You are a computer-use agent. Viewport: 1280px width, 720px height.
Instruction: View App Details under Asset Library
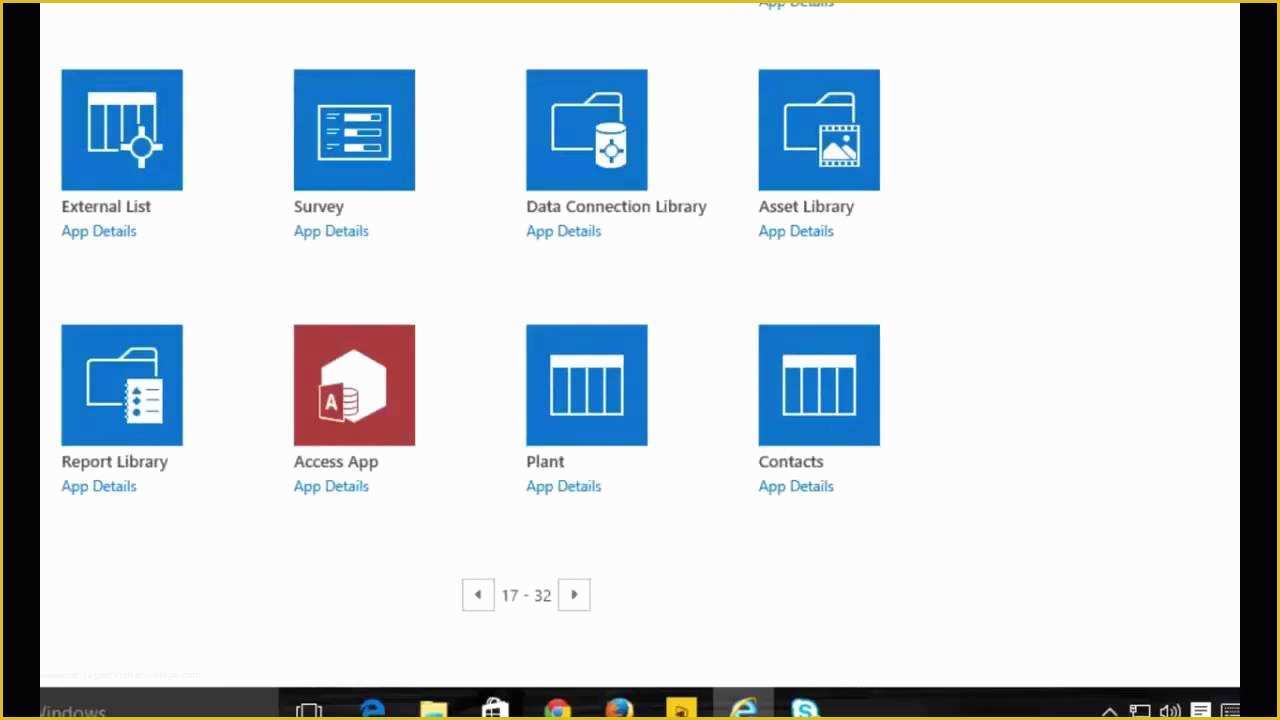[796, 231]
